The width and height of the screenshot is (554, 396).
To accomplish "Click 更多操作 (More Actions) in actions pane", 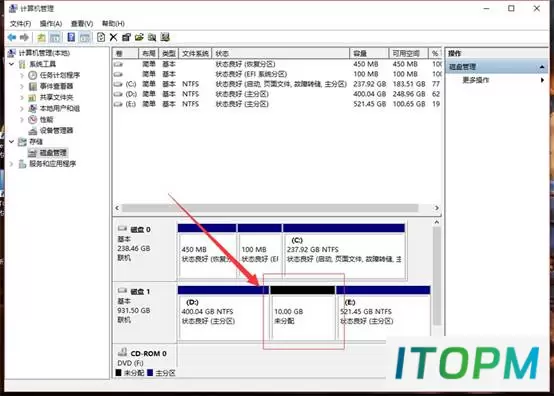I will coord(476,80).
